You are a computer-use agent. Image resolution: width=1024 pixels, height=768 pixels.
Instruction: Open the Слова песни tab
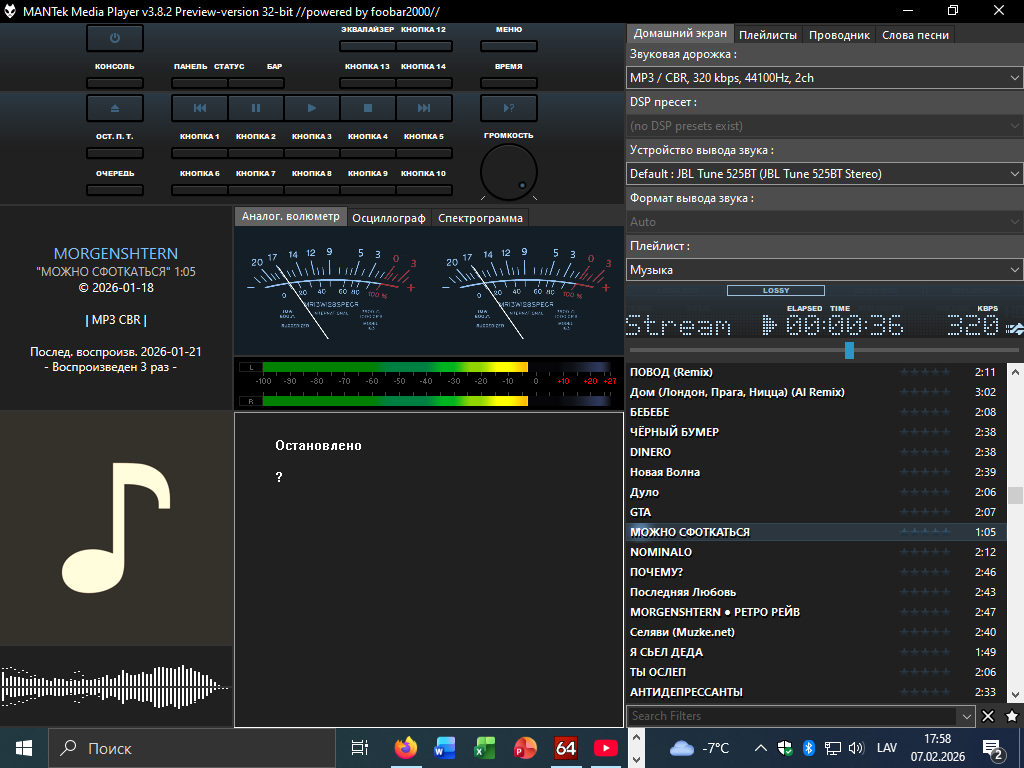click(915, 34)
